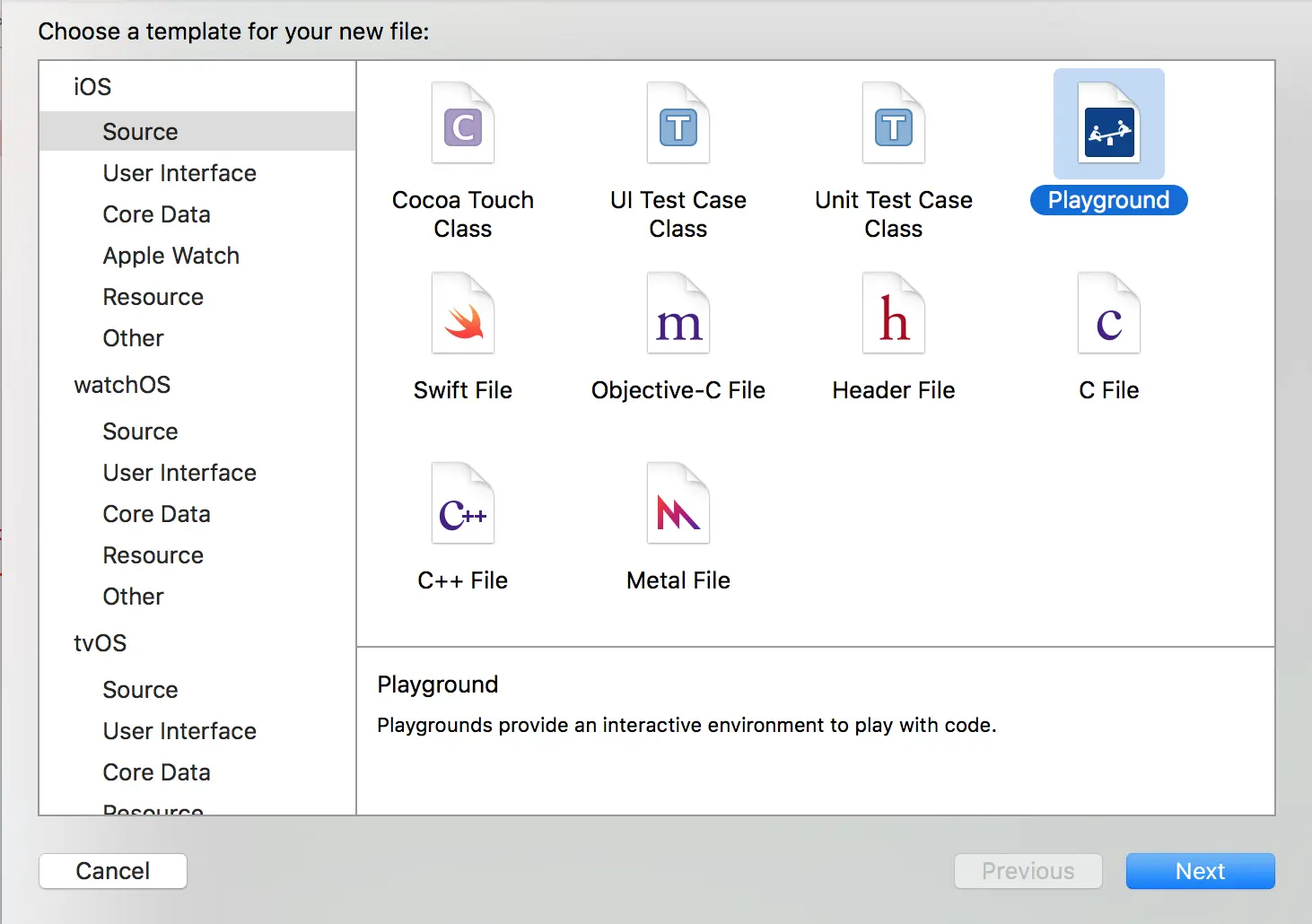Click the Cocoa Touch Class label
The width and height of the screenshot is (1312, 924).
click(x=463, y=214)
